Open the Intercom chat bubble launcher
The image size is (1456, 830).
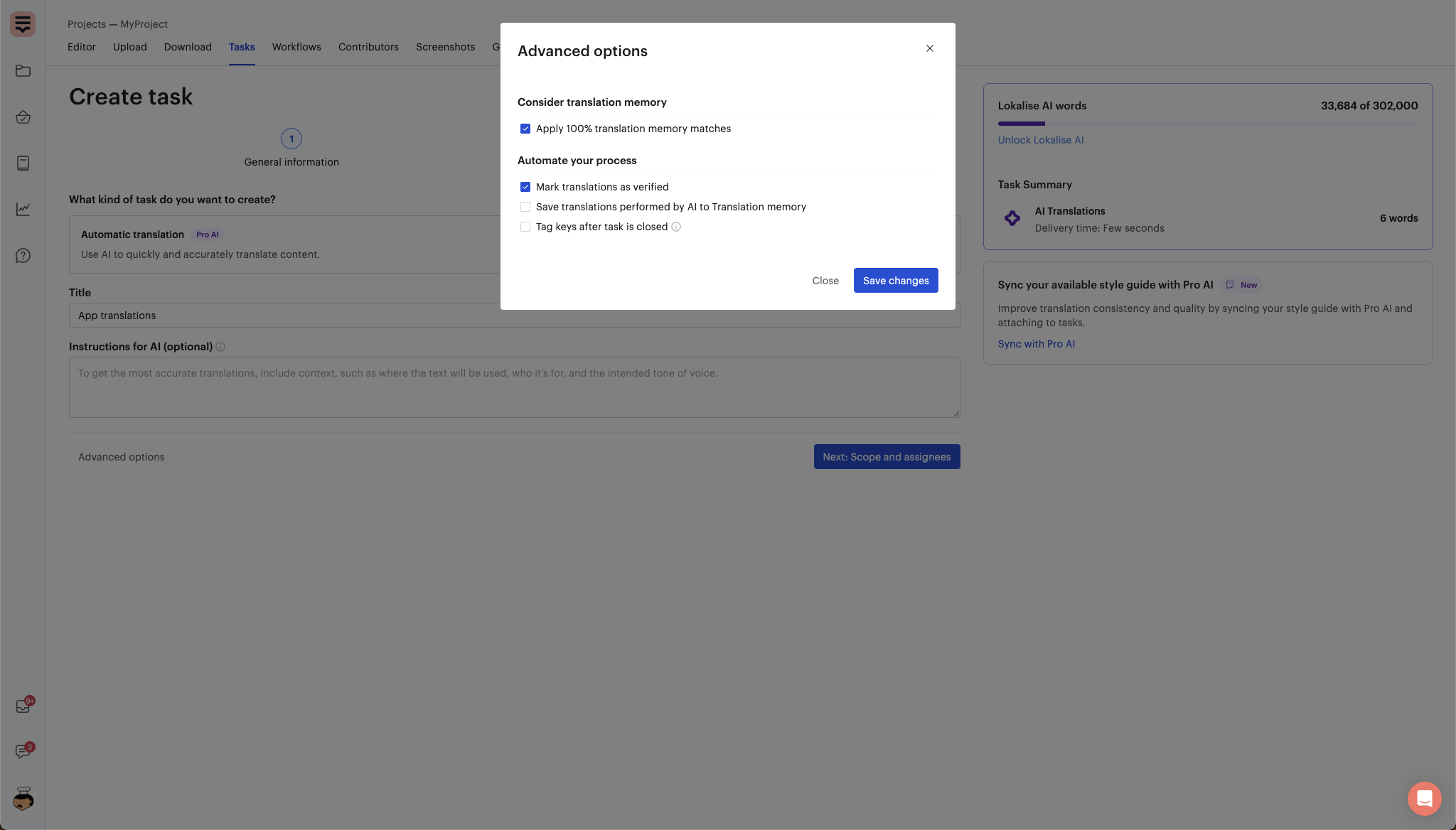pos(1424,799)
